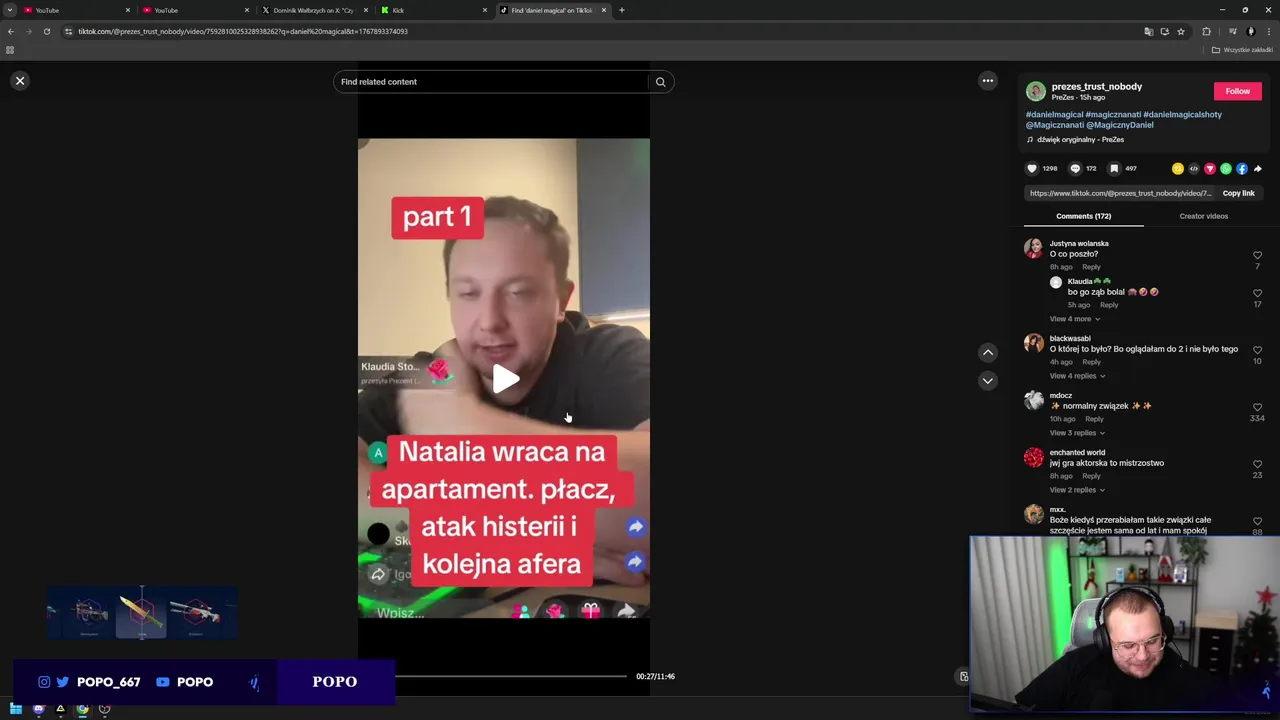The height and width of the screenshot is (720, 1280).
Task: Open more share options arrow
Action: (1258, 169)
